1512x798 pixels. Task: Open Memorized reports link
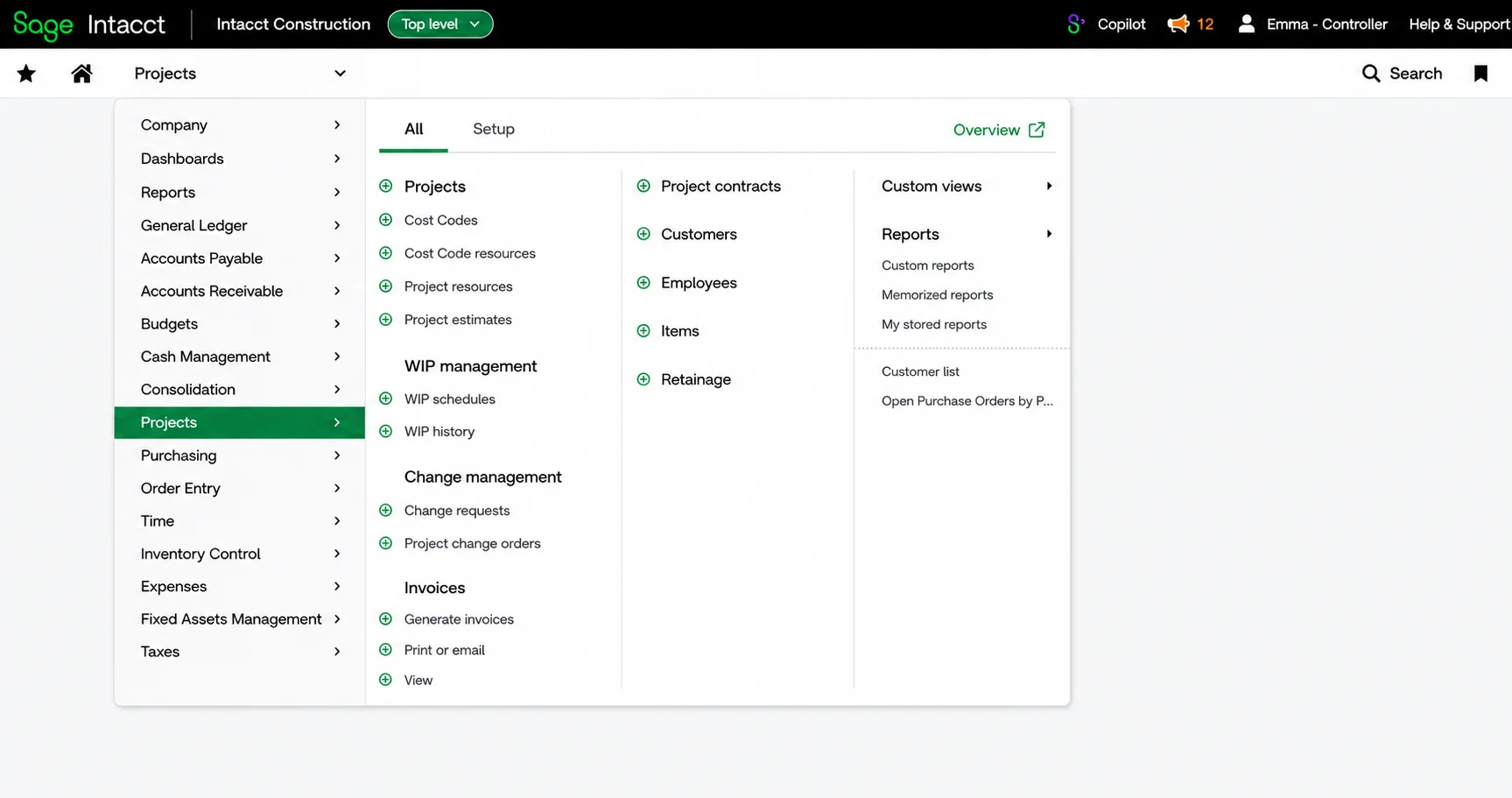point(937,295)
